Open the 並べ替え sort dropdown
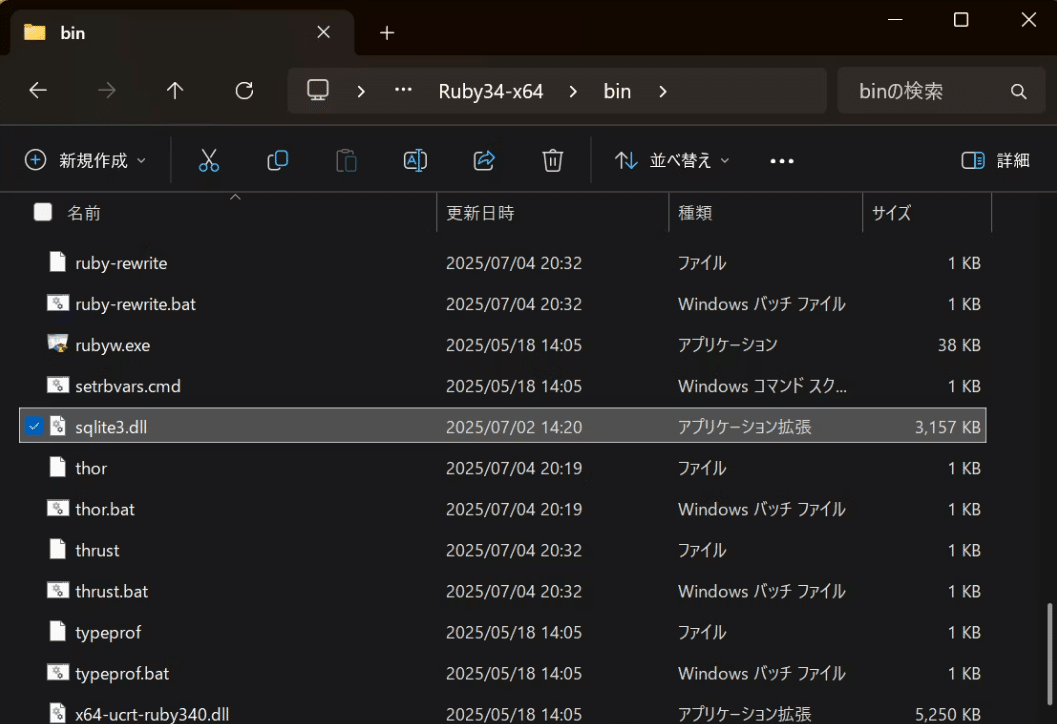Image resolution: width=1057 pixels, height=724 pixels. click(x=668, y=160)
